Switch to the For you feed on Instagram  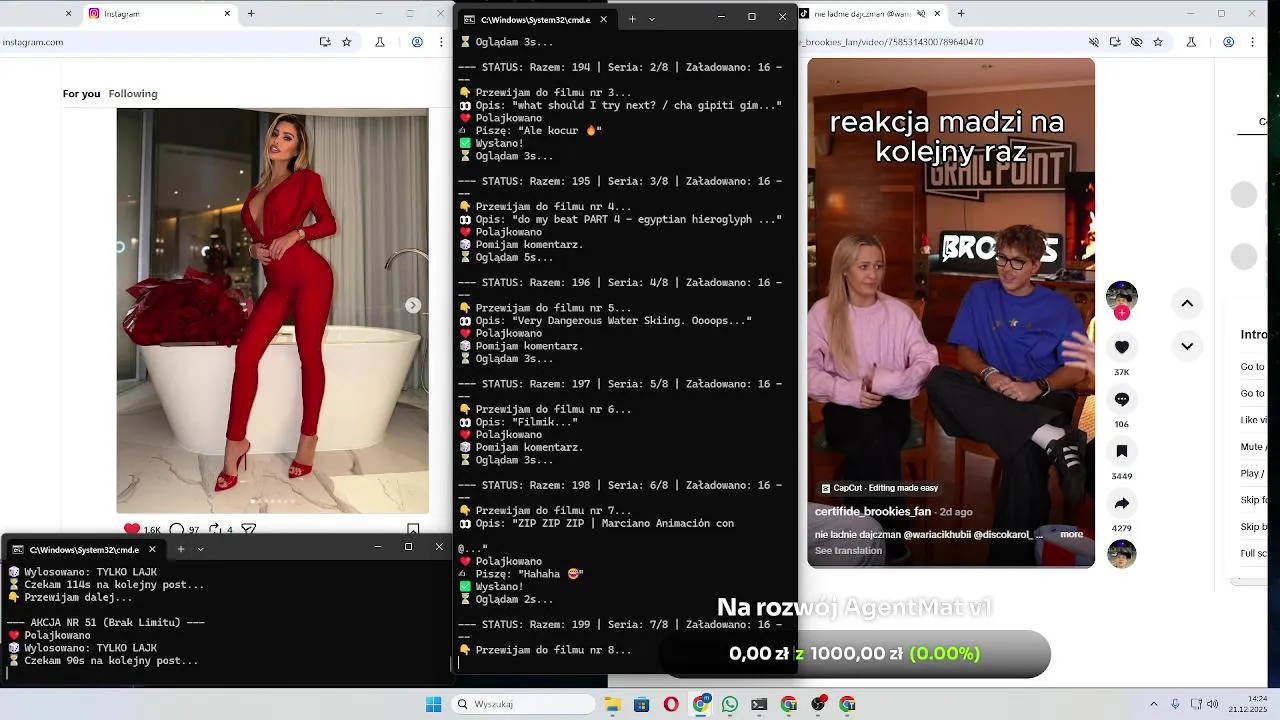click(82, 94)
